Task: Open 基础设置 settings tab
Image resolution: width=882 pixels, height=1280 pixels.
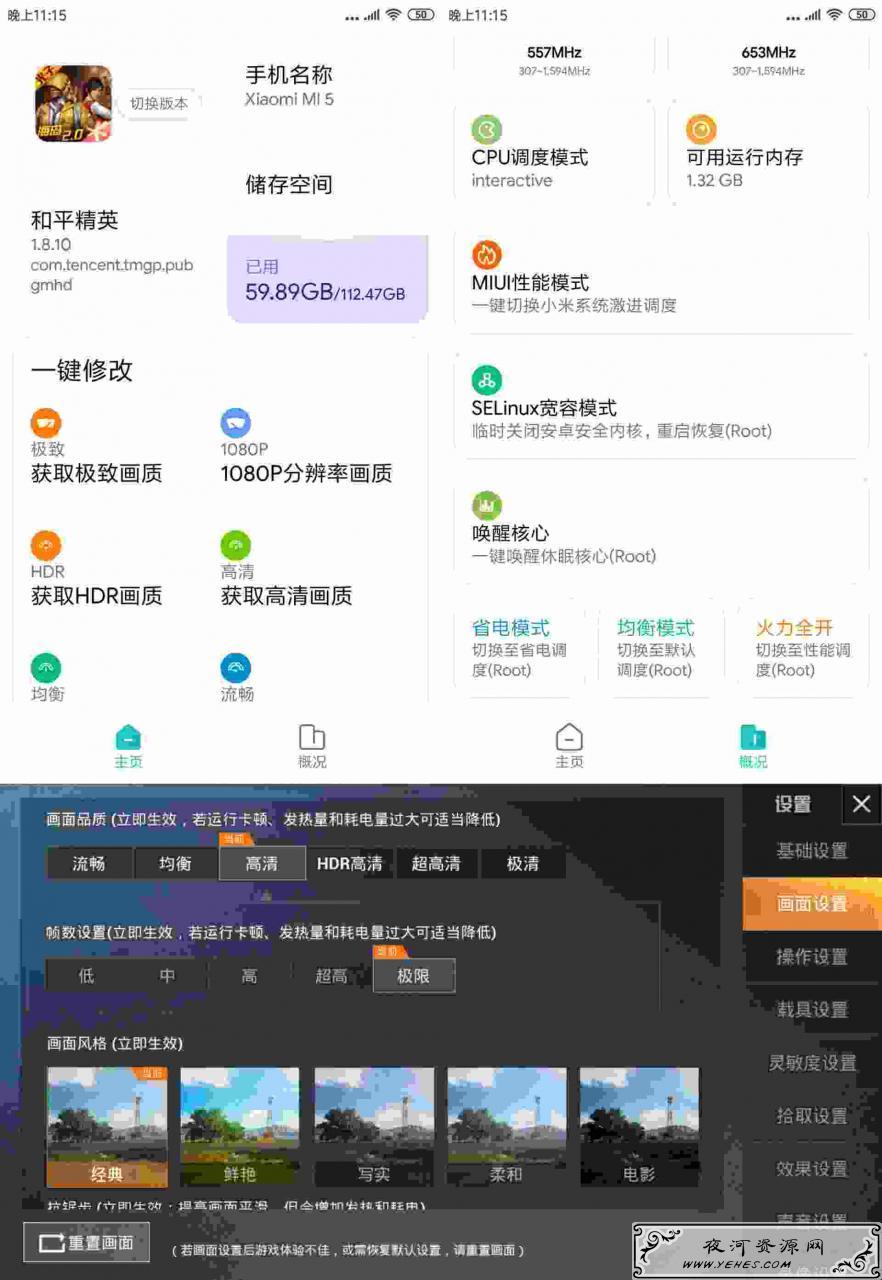Action: 812,851
